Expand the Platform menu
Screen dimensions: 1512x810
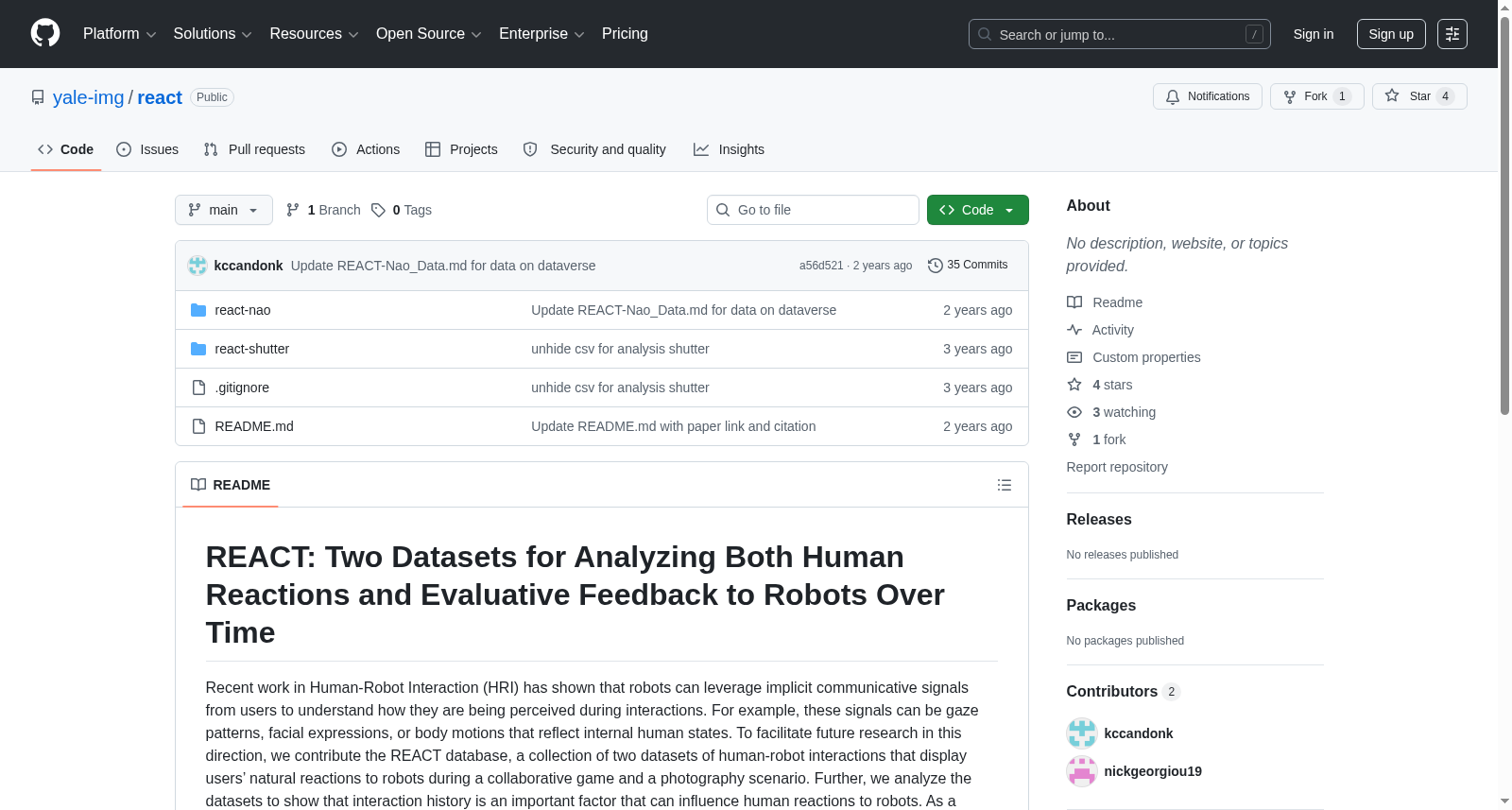click(x=119, y=34)
